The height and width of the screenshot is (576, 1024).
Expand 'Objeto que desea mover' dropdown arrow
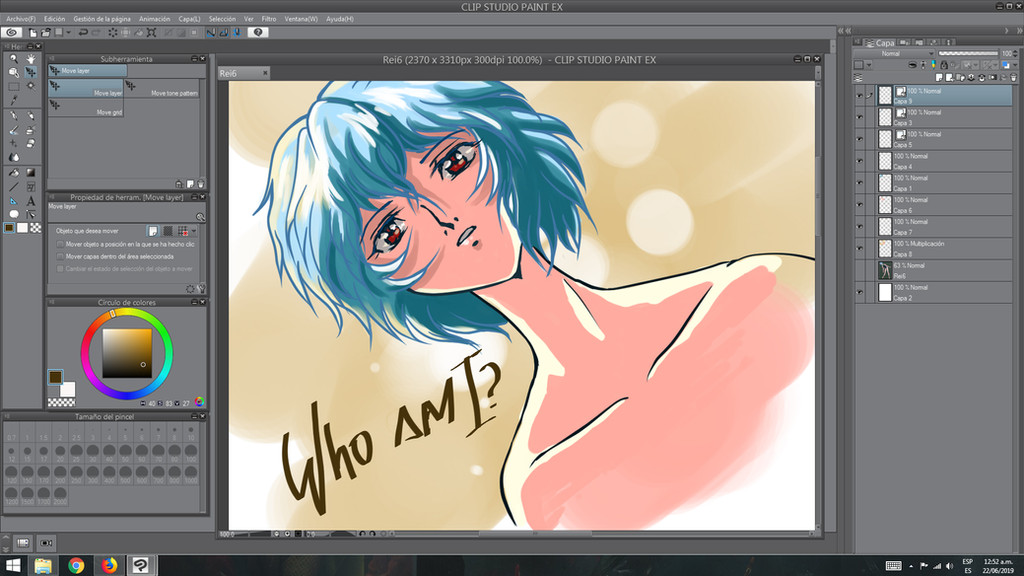(194, 231)
